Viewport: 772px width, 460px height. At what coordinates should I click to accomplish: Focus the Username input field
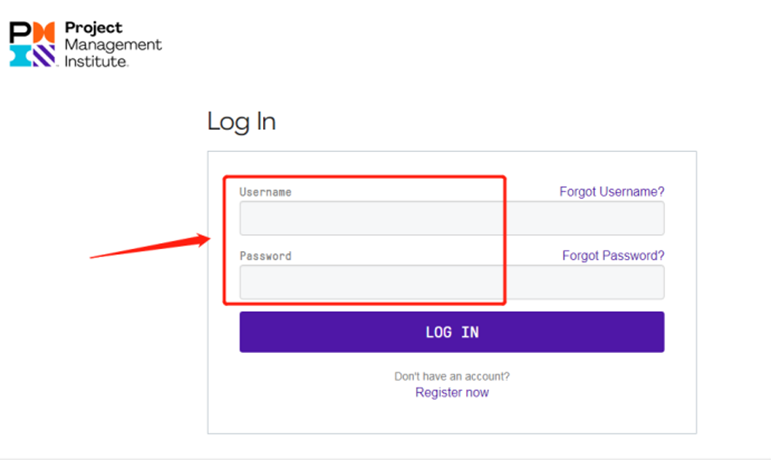click(451, 218)
